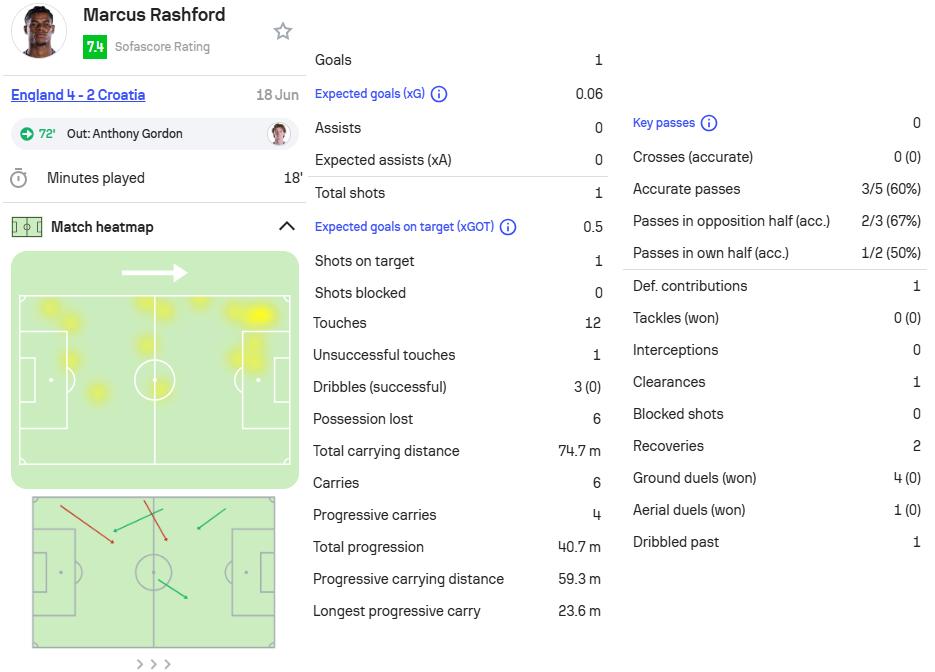Click the favorite star icon next to Marcus Rashford

click(283, 31)
